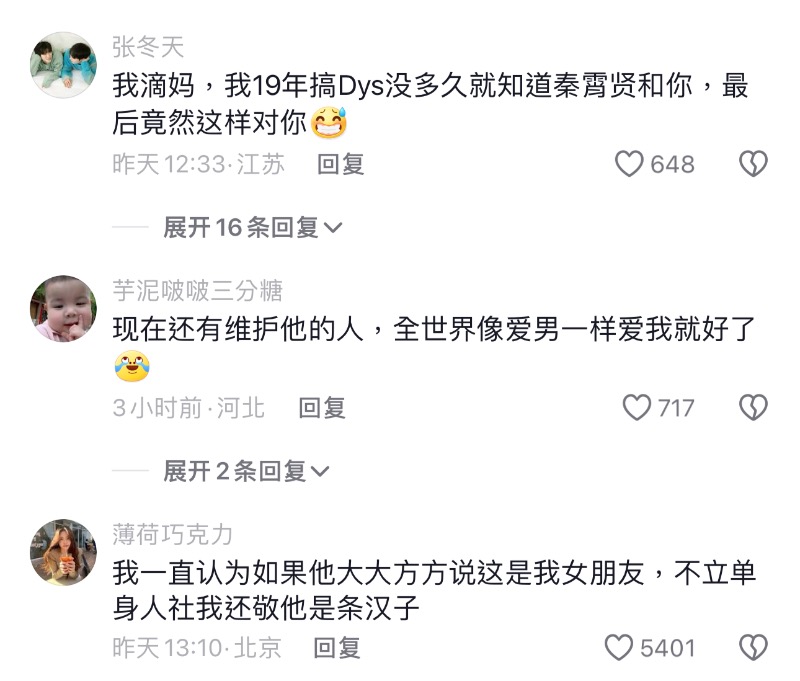
Task: Dislike 张冬天's comment with broken heart
Action: coord(753,164)
